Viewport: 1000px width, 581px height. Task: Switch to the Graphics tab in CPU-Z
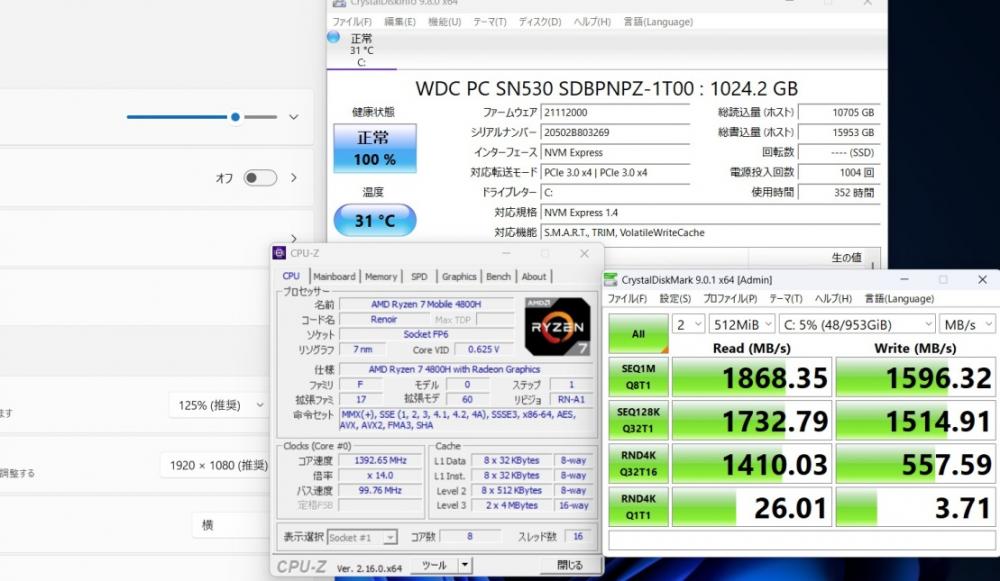459,276
